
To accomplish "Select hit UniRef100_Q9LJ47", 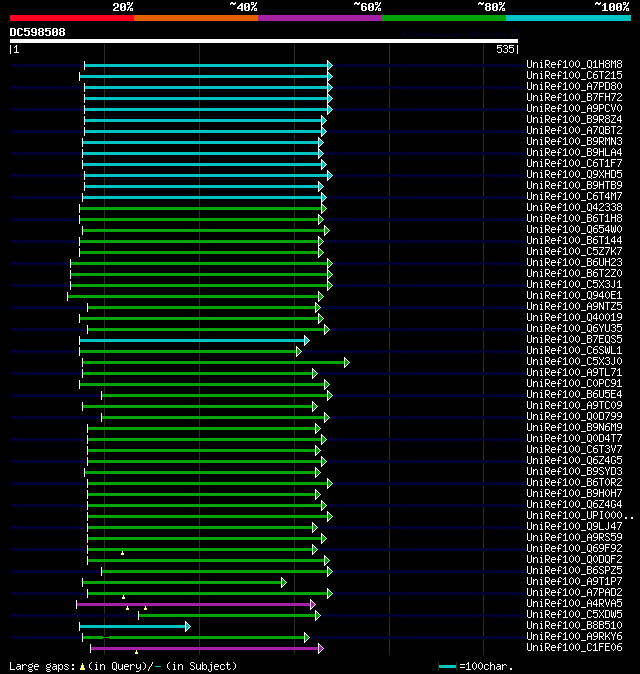I will [574, 527].
